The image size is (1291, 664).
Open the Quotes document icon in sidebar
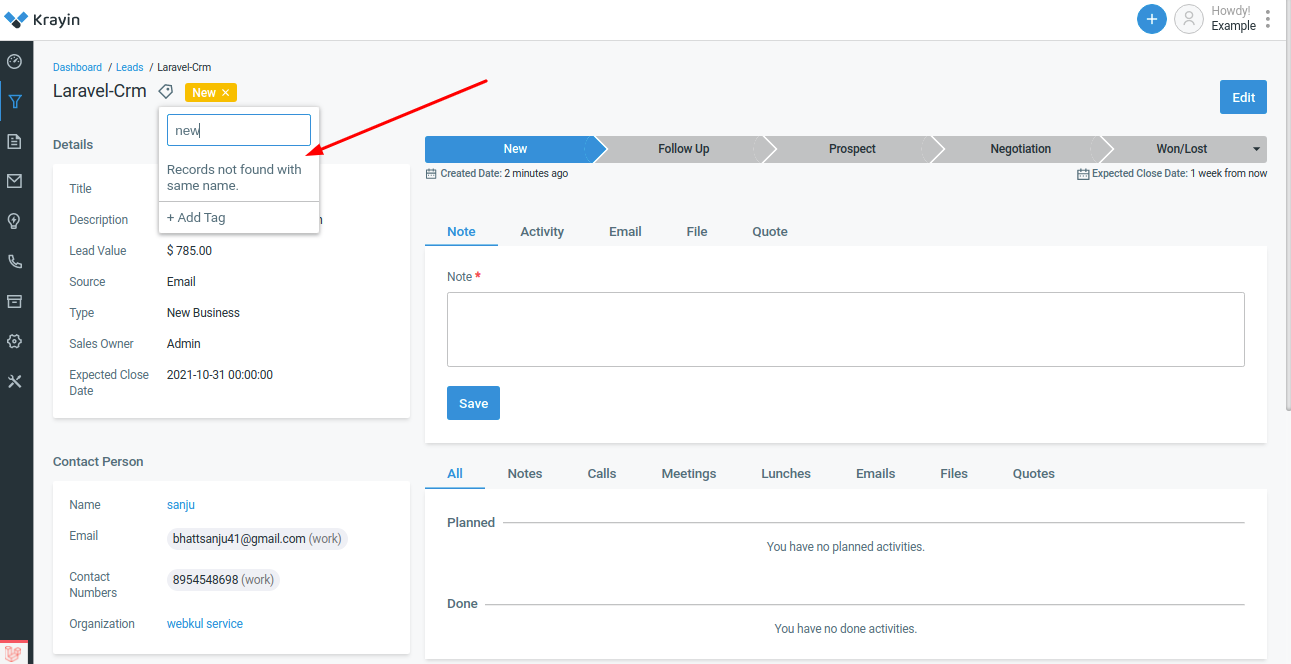15,141
